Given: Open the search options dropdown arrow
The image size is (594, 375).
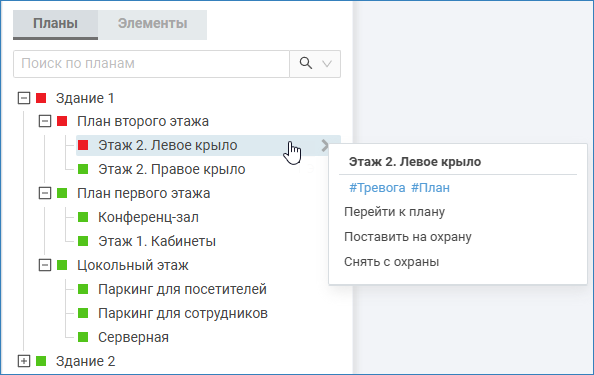Looking at the screenshot, I should 327,64.
